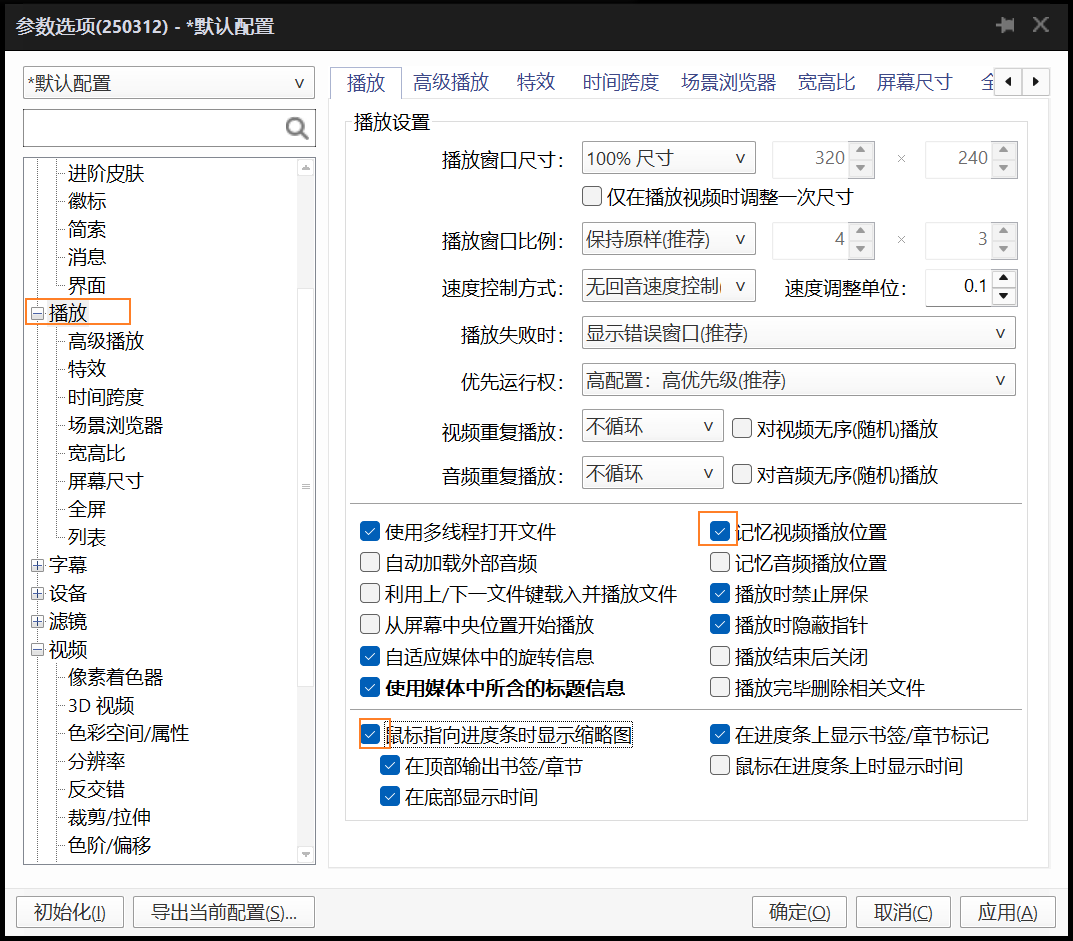Open the 播放失败时 dropdown
1073x941 pixels.
[x=799, y=333]
